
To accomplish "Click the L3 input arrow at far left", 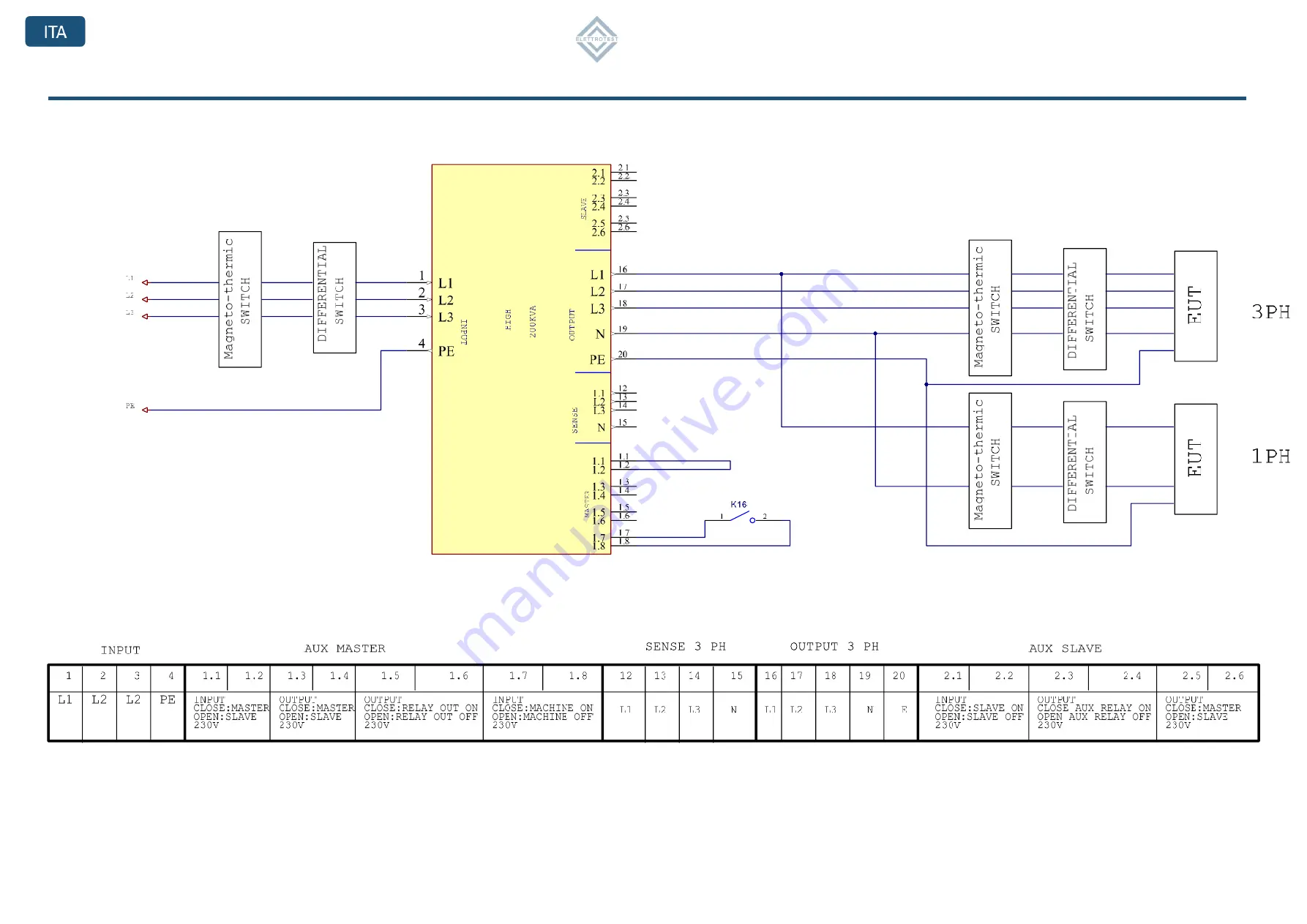I will coord(145,317).
